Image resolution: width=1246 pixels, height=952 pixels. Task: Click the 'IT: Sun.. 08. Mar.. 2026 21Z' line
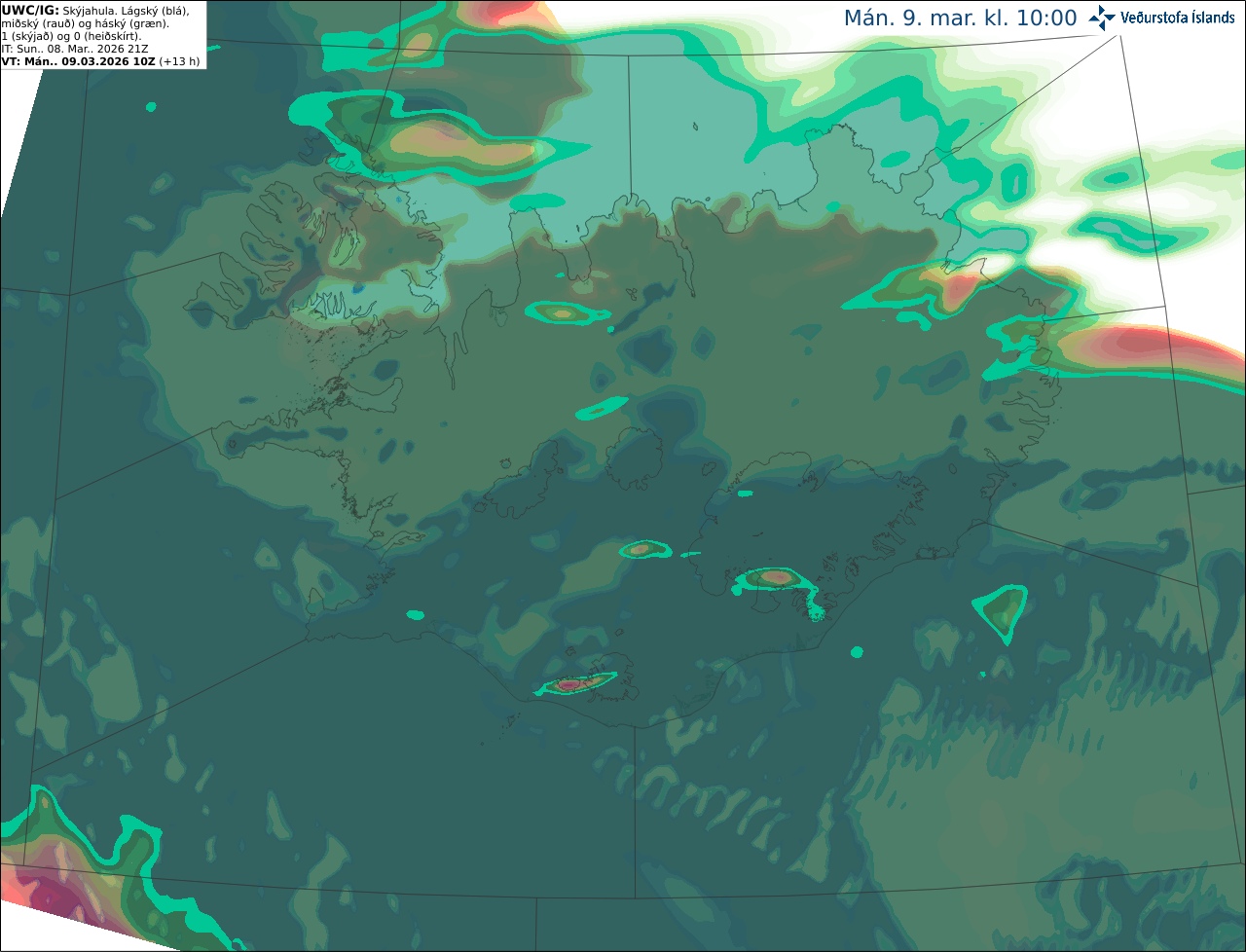75,49
